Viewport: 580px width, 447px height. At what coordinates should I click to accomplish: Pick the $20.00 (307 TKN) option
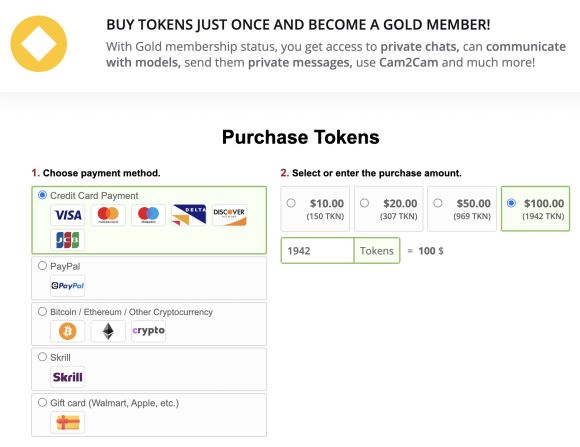[x=389, y=209]
